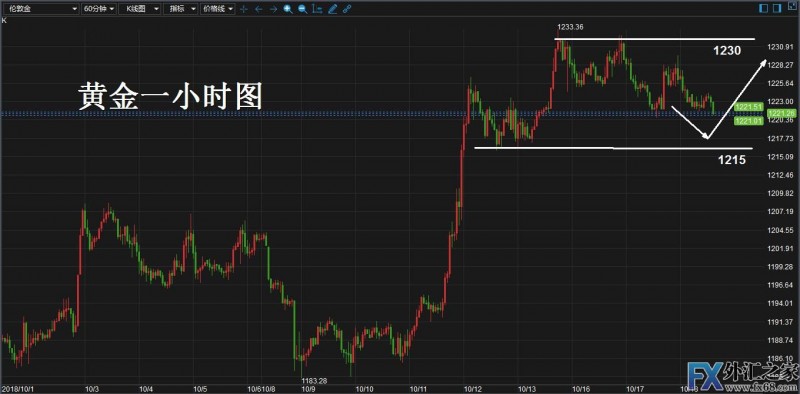Viewport: 800px width, 394px height.
Task: Zoom out with the magnifier minus icon
Action: (x=303, y=9)
